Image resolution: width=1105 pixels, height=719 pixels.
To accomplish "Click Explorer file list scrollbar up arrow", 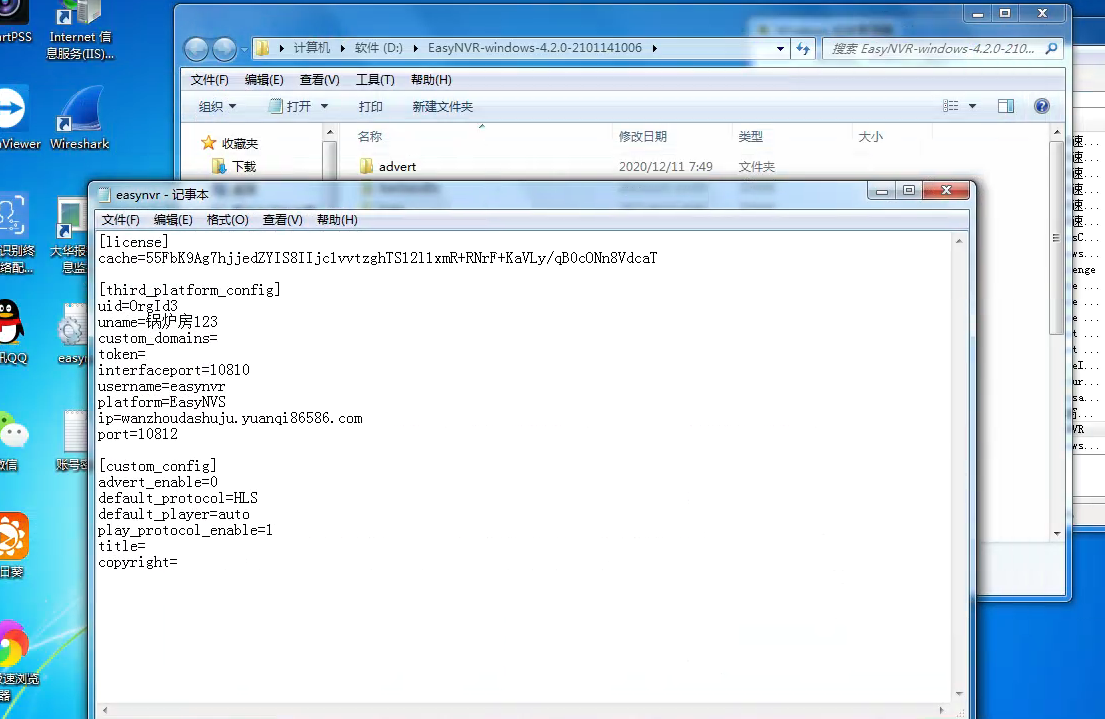I will pyautogui.click(x=1056, y=133).
